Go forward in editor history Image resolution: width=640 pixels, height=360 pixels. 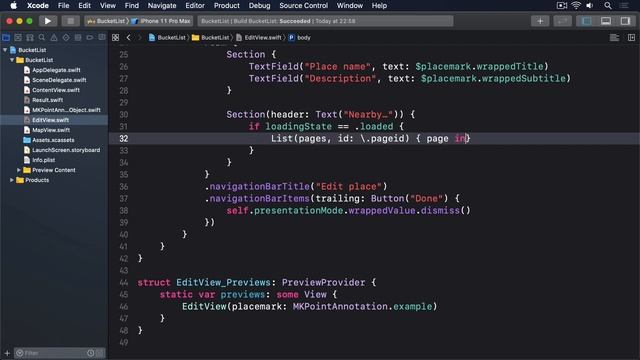(x=140, y=38)
